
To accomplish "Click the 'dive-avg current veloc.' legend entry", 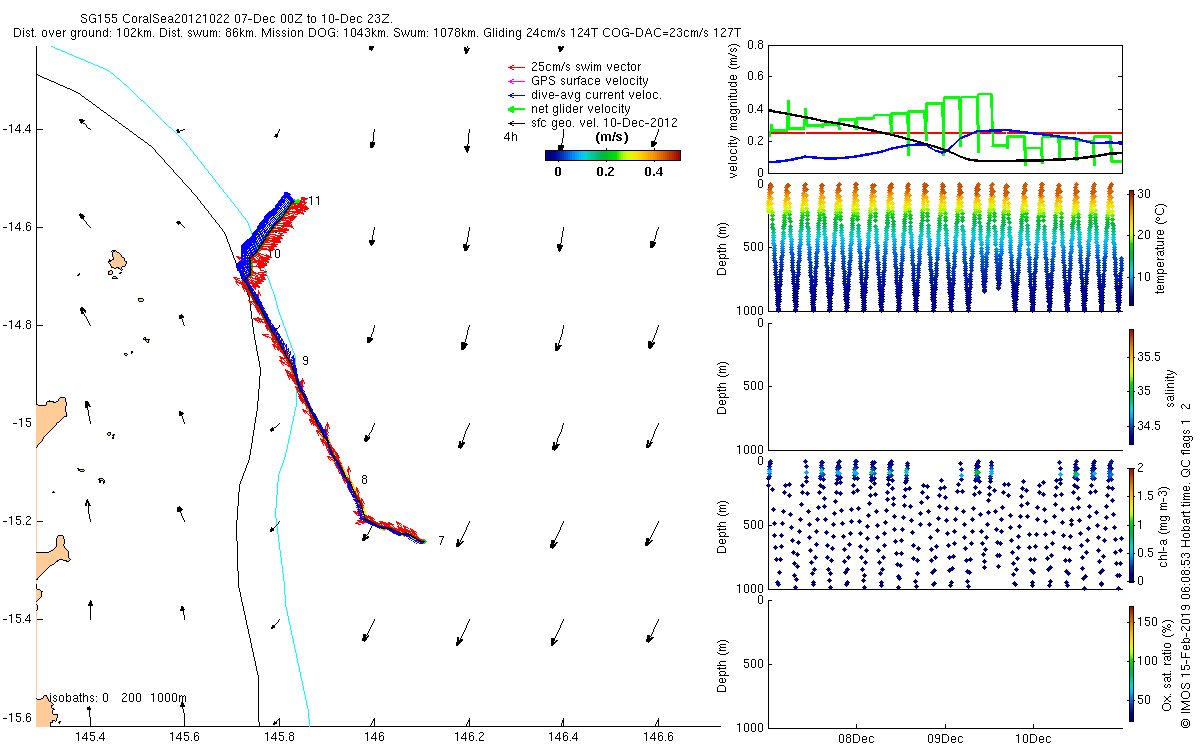I will [583, 94].
